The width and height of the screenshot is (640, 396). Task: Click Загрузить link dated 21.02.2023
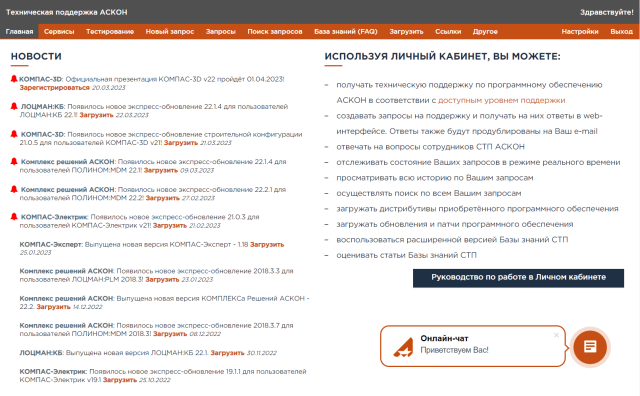170,225
